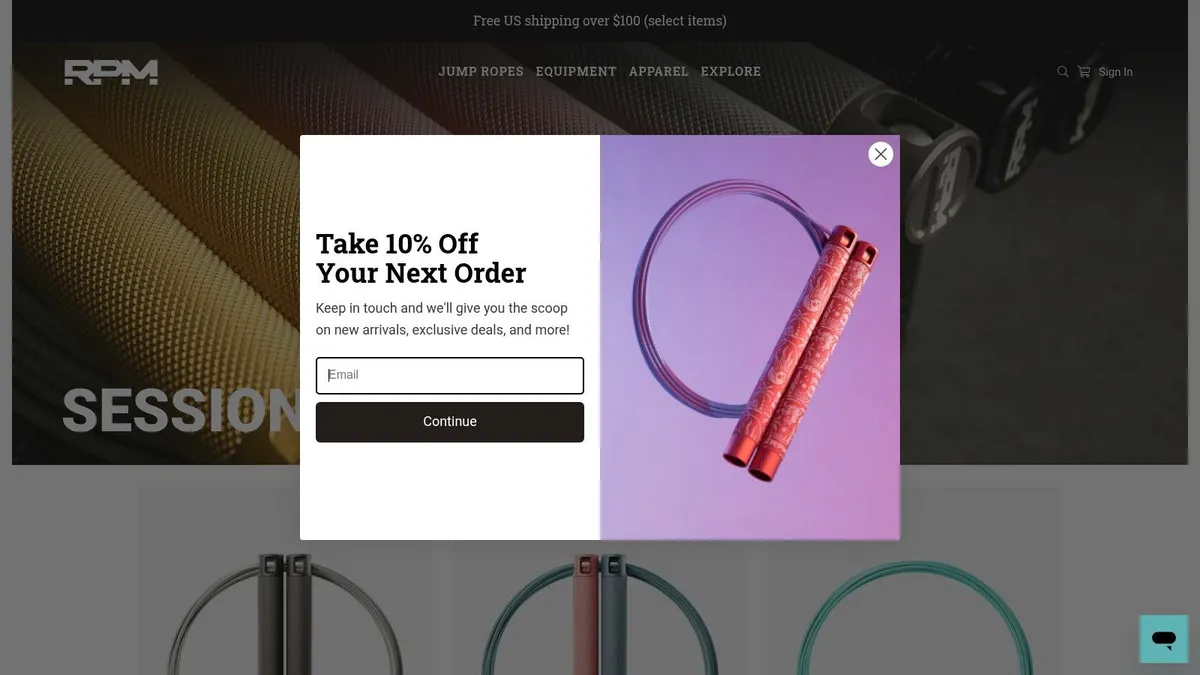Viewport: 1200px width, 675px height.
Task: Click the red jump rope popup image
Action: click(x=750, y=338)
